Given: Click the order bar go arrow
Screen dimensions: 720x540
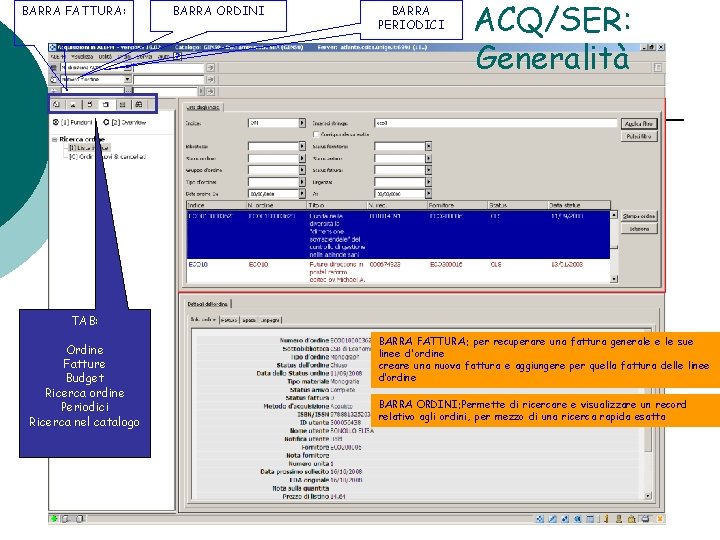Looking at the screenshot, I should 210,79.
